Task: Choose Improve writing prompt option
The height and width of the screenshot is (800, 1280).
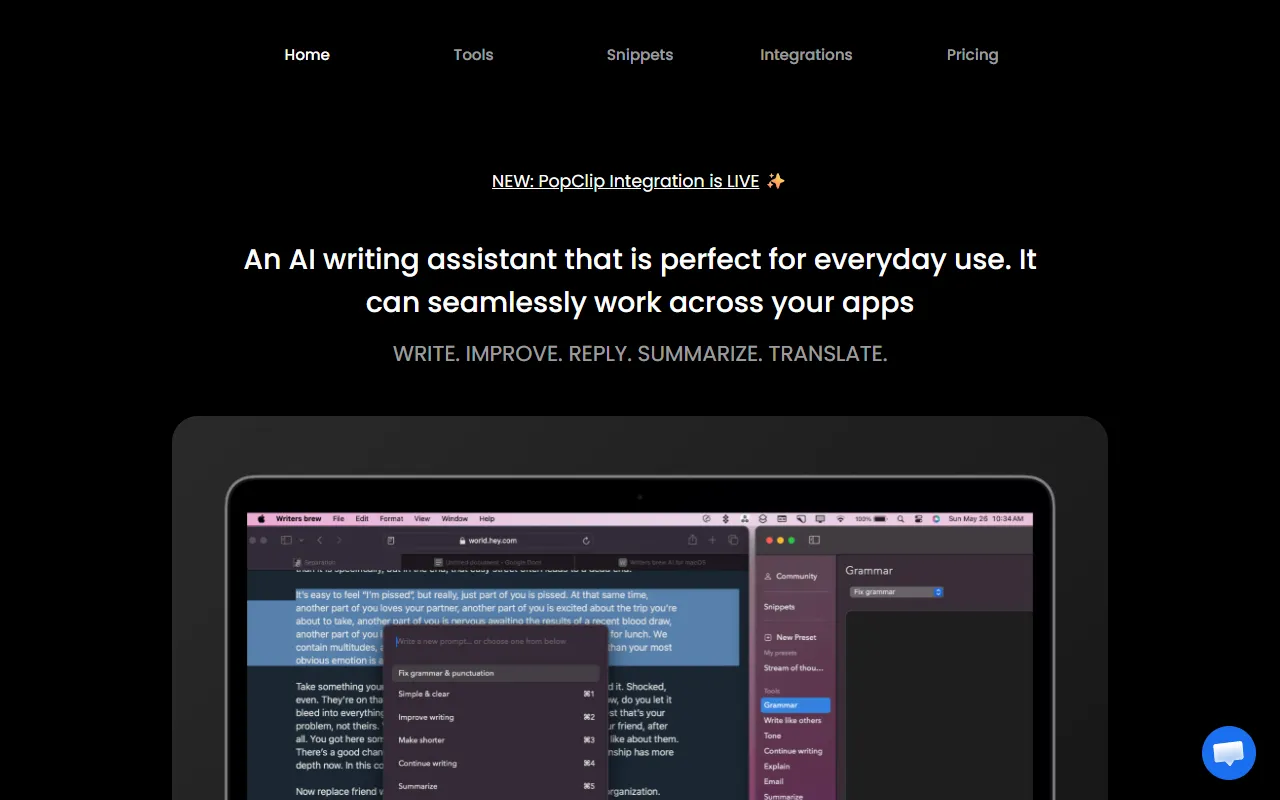Action: point(495,717)
